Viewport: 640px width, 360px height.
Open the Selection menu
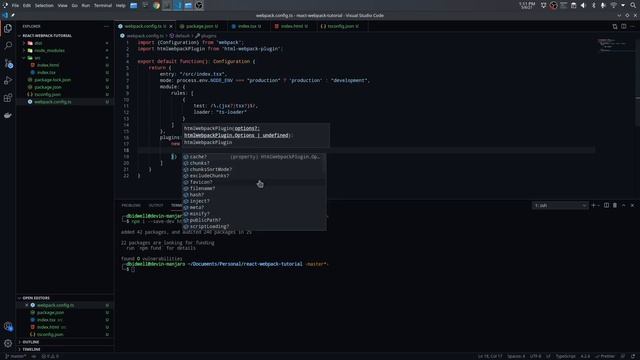(44, 5)
